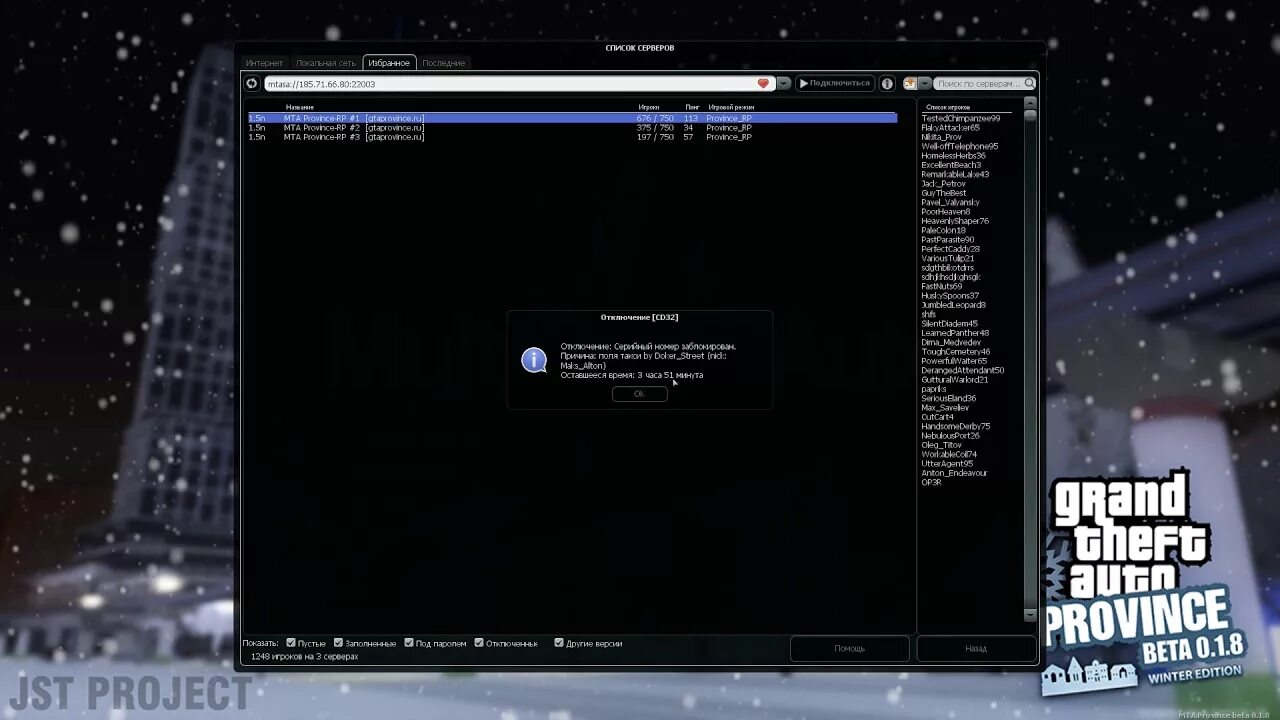The height and width of the screenshot is (720, 1280).
Task: Click the player list scroll up arrow
Action: [1030, 102]
